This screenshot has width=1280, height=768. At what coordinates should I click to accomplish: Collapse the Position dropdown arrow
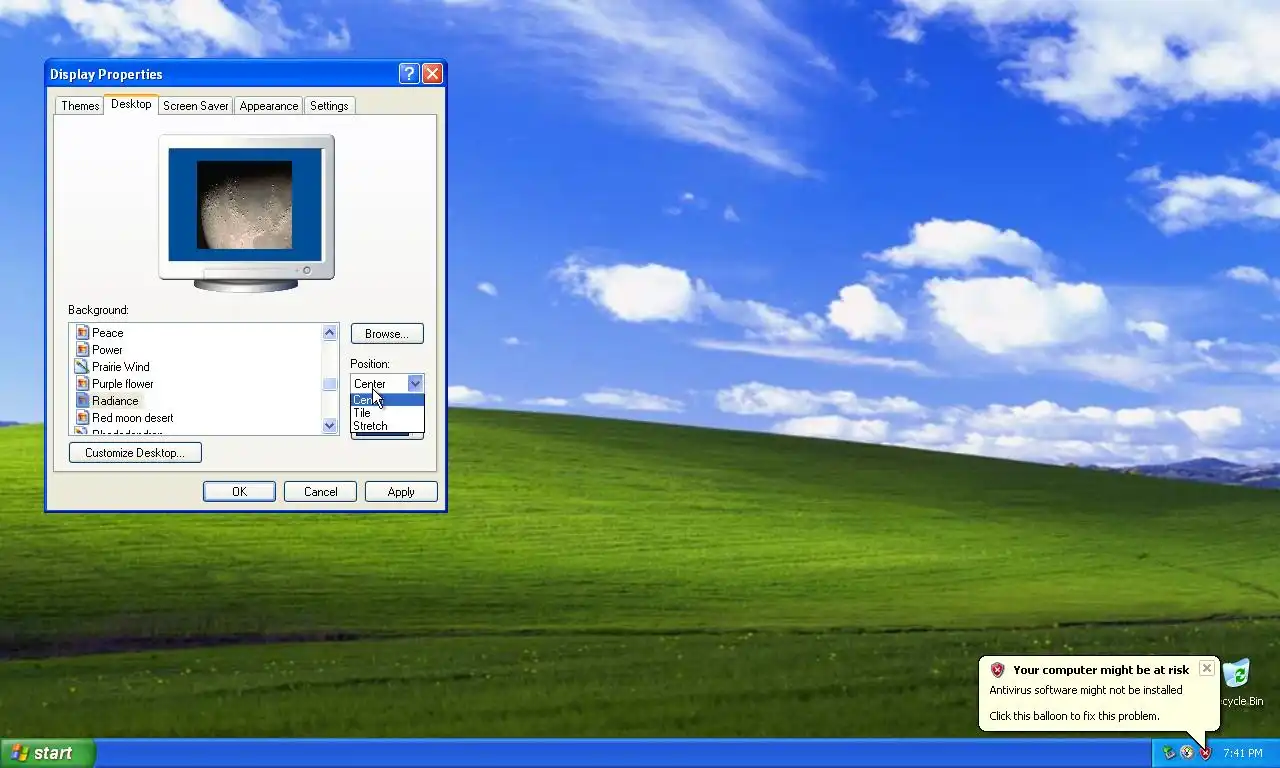(415, 384)
